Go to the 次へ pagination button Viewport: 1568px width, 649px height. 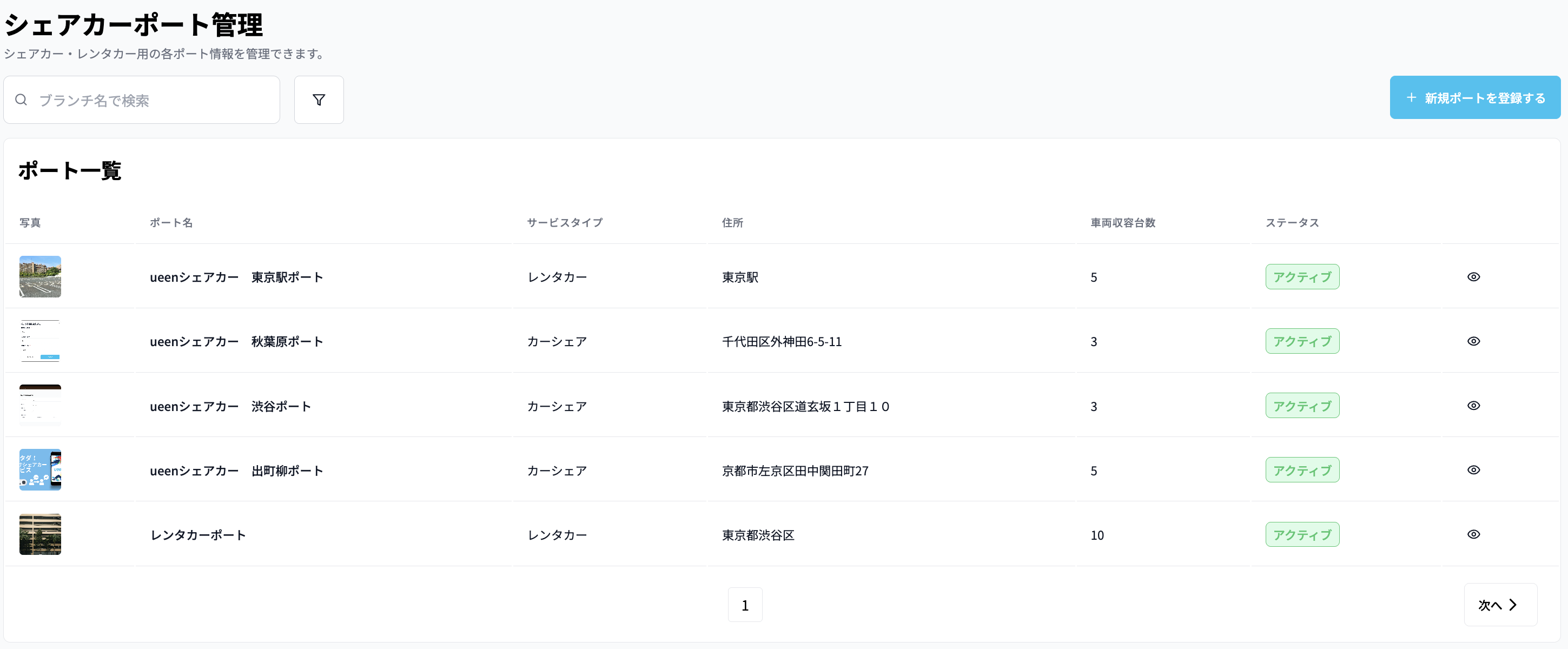1500,605
